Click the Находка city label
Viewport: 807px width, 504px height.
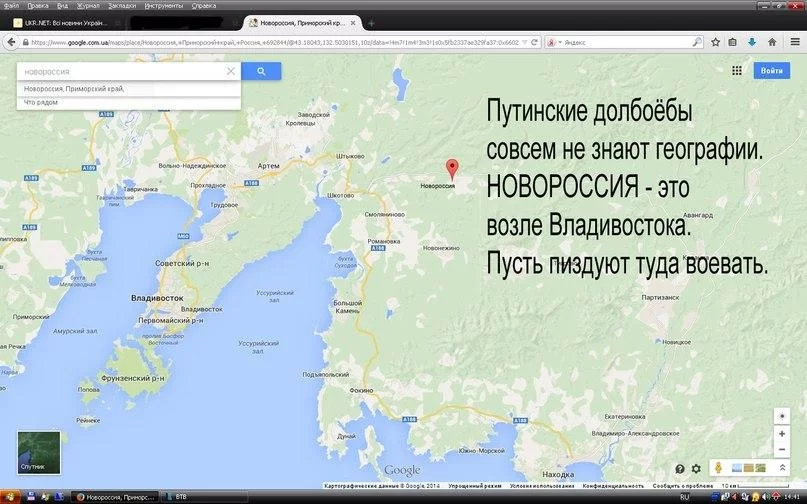pos(558,474)
